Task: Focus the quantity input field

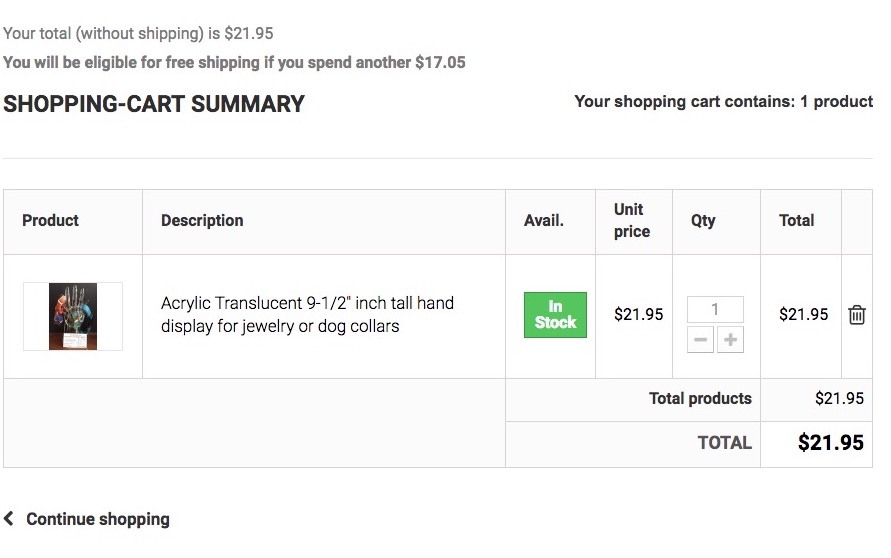Action: pos(715,310)
